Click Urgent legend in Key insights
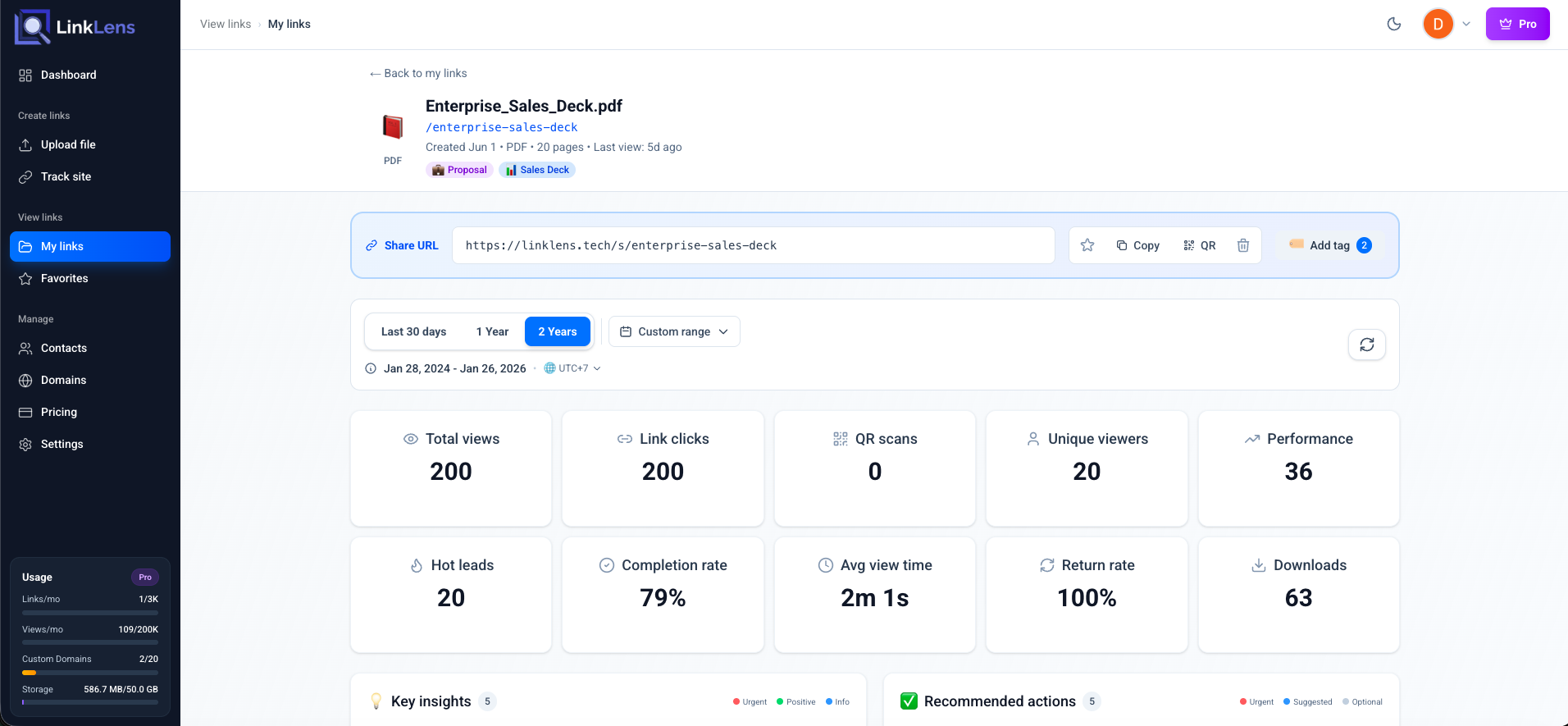Image resolution: width=1568 pixels, height=726 pixels. coord(750,702)
